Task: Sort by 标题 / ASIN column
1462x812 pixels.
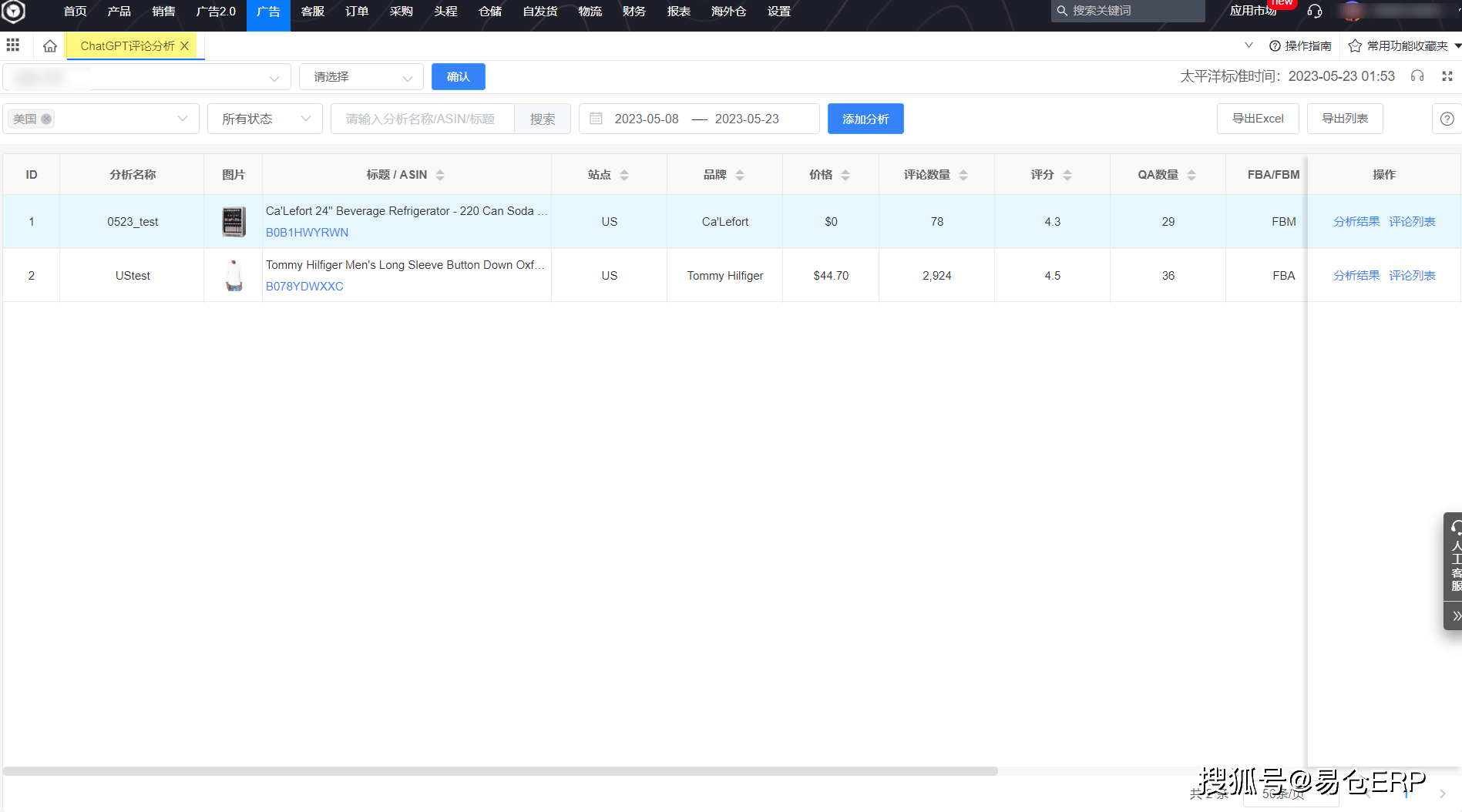Action: click(x=440, y=175)
